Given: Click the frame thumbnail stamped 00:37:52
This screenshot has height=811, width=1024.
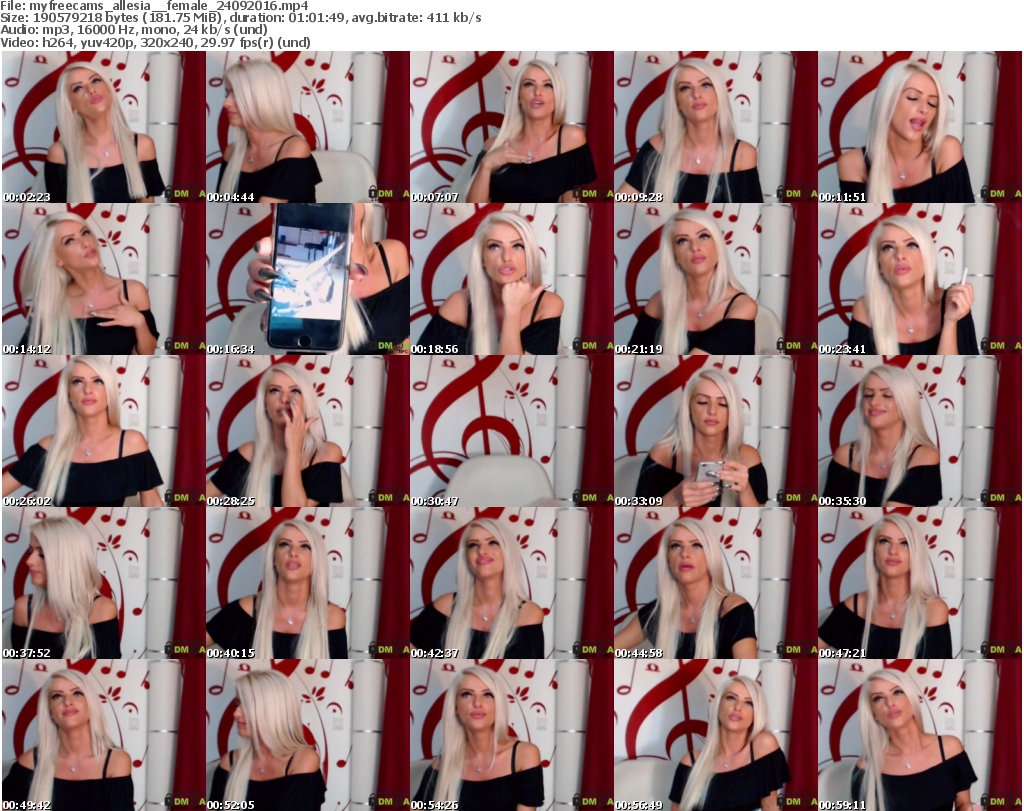Looking at the screenshot, I should (x=104, y=582).
